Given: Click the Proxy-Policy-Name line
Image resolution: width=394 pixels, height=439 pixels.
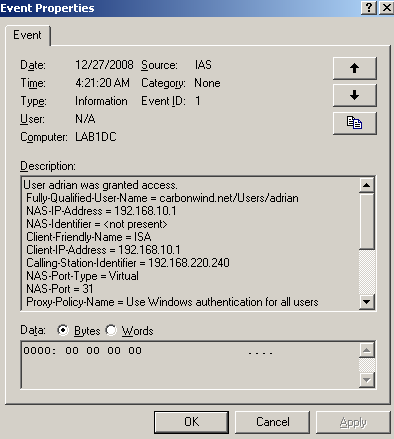Looking at the screenshot, I should coord(172,302).
